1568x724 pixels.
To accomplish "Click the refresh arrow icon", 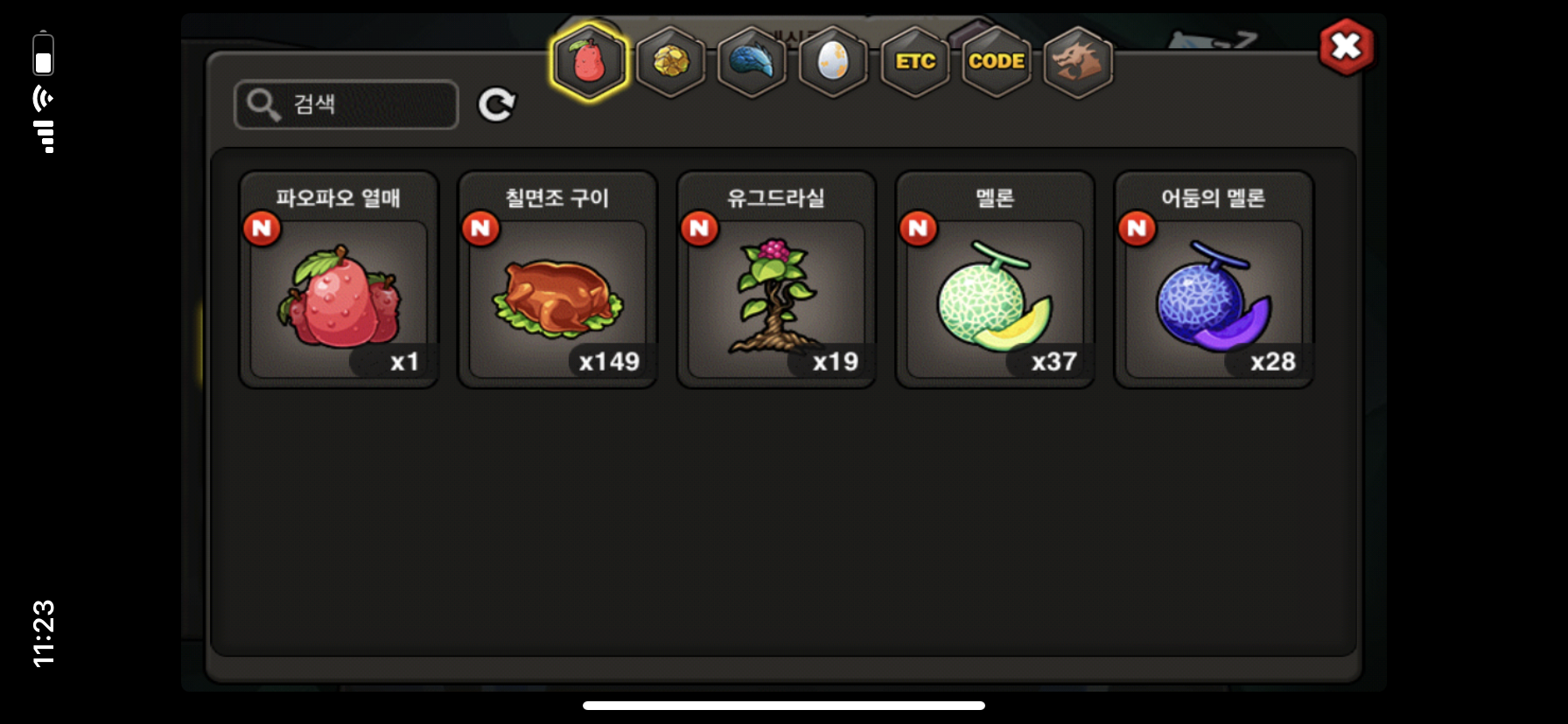I will (497, 105).
